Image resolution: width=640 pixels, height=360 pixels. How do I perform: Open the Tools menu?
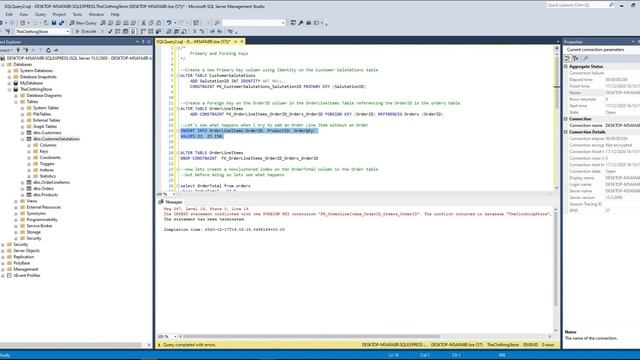click(77, 14)
